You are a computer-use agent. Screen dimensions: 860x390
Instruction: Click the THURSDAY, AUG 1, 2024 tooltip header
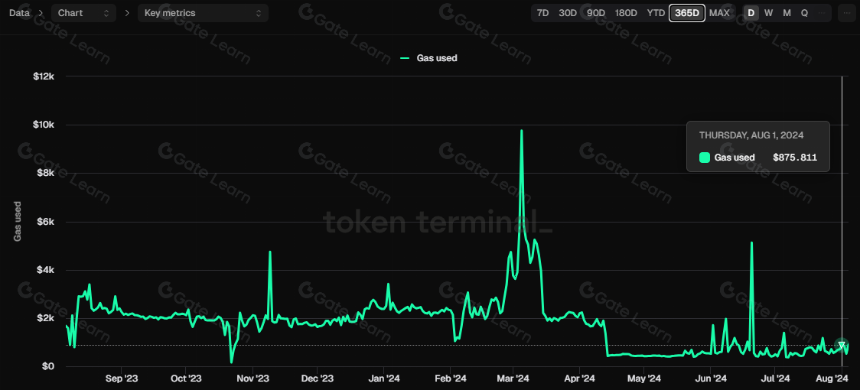[751, 135]
